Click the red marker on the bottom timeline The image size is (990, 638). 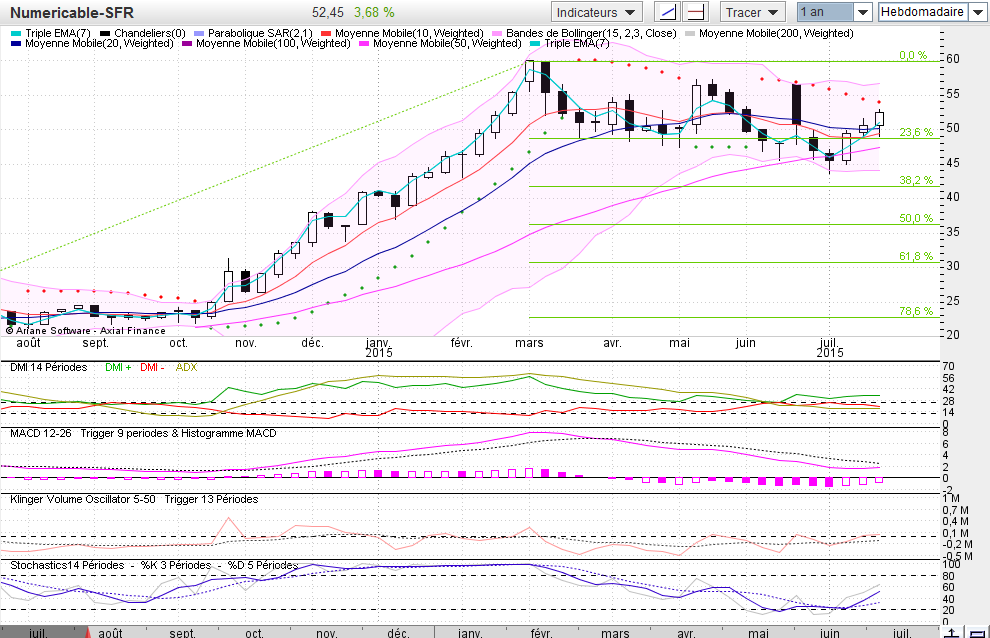point(88,632)
